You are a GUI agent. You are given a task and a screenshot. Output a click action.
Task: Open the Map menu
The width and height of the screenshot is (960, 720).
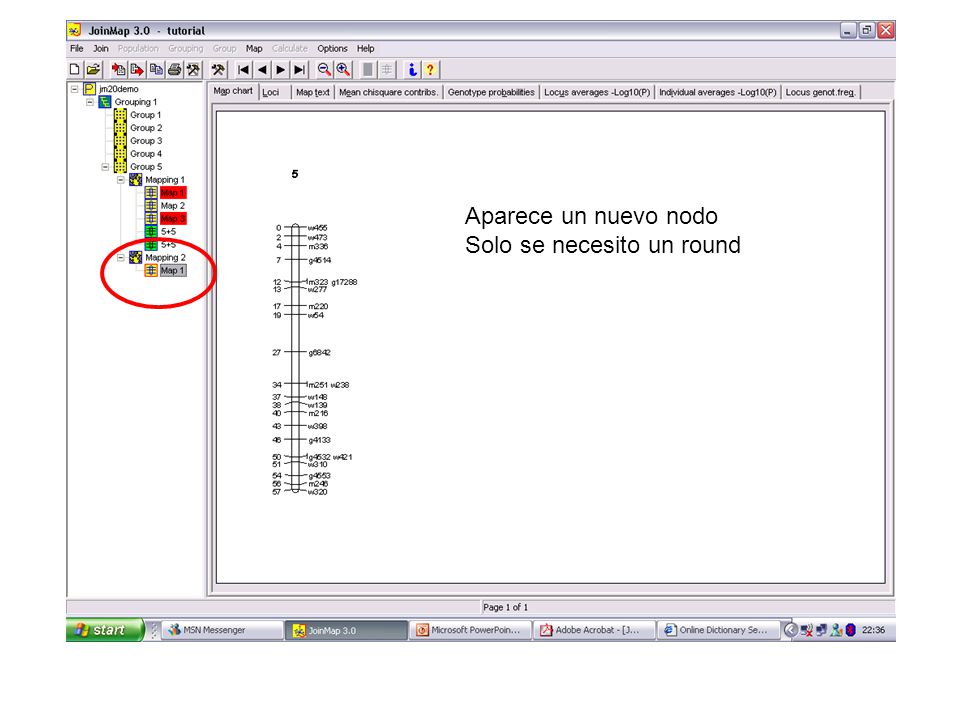click(254, 48)
